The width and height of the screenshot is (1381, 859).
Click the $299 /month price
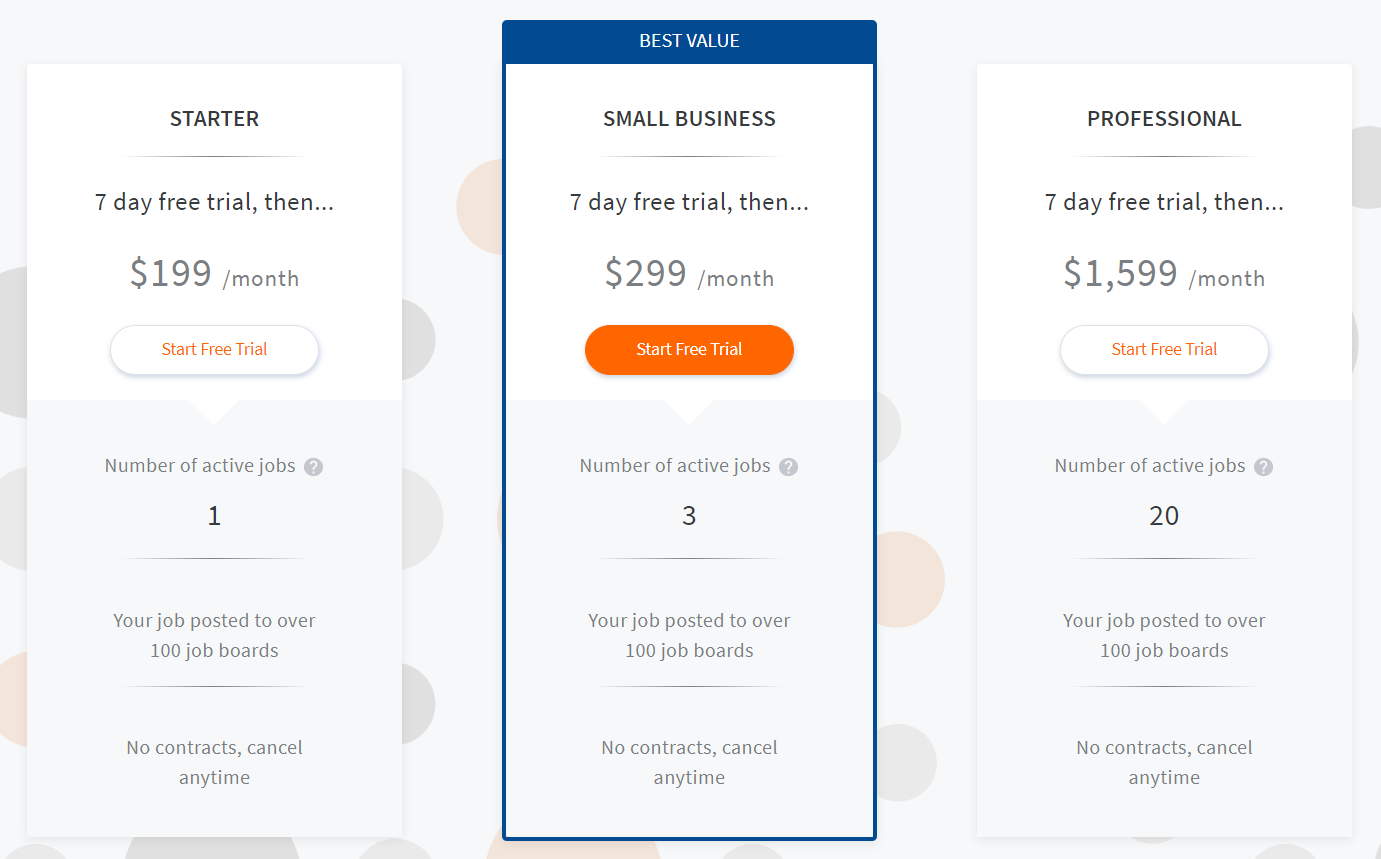[689, 274]
